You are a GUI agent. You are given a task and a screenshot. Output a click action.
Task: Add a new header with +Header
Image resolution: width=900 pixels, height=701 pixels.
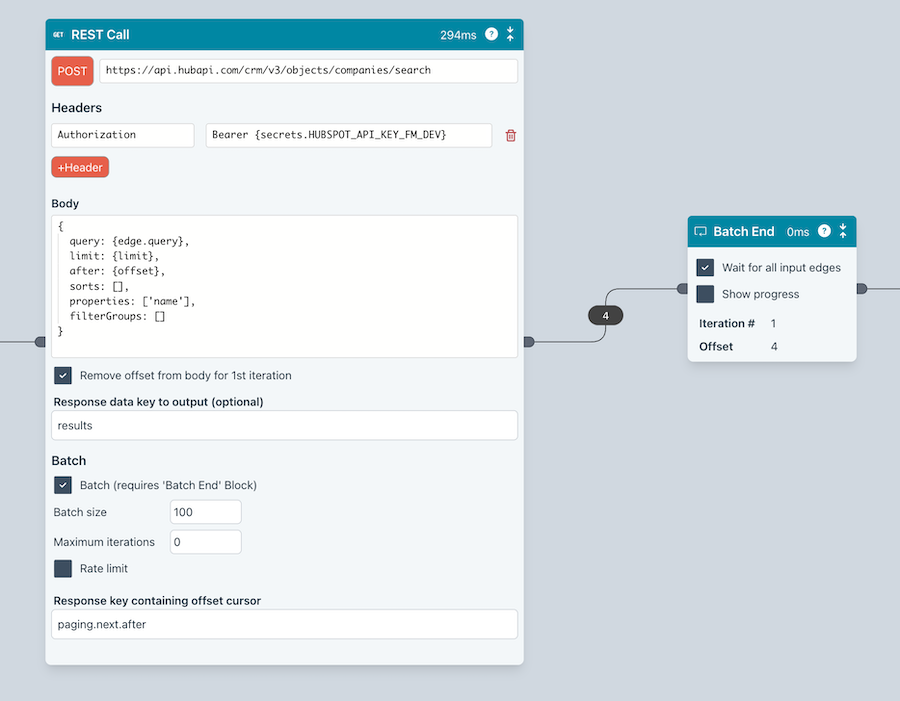pyautogui.click(x=80, y=167)
